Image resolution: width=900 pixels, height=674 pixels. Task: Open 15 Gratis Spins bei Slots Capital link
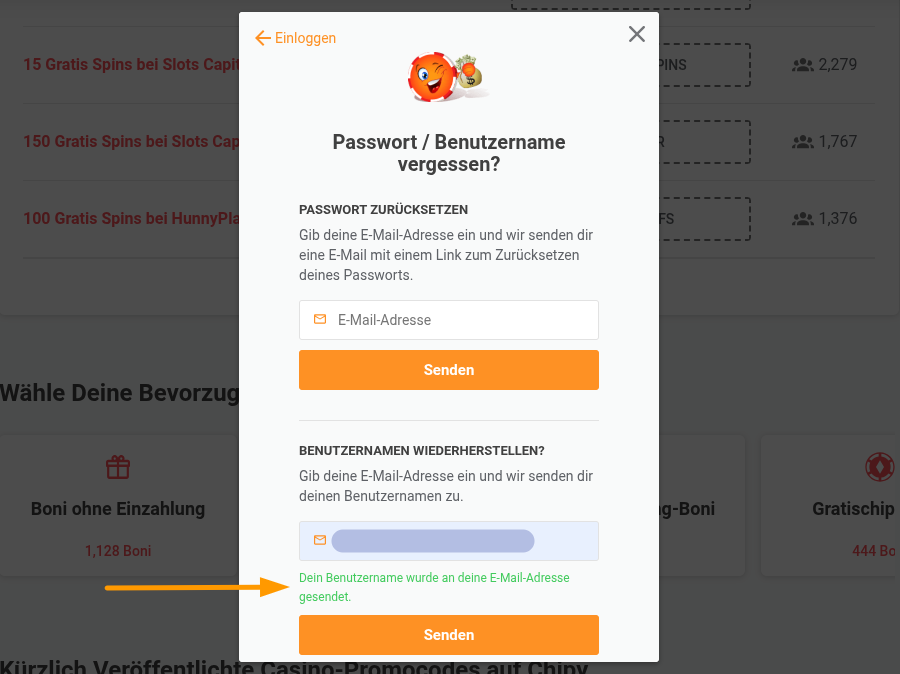click(131, 64)
